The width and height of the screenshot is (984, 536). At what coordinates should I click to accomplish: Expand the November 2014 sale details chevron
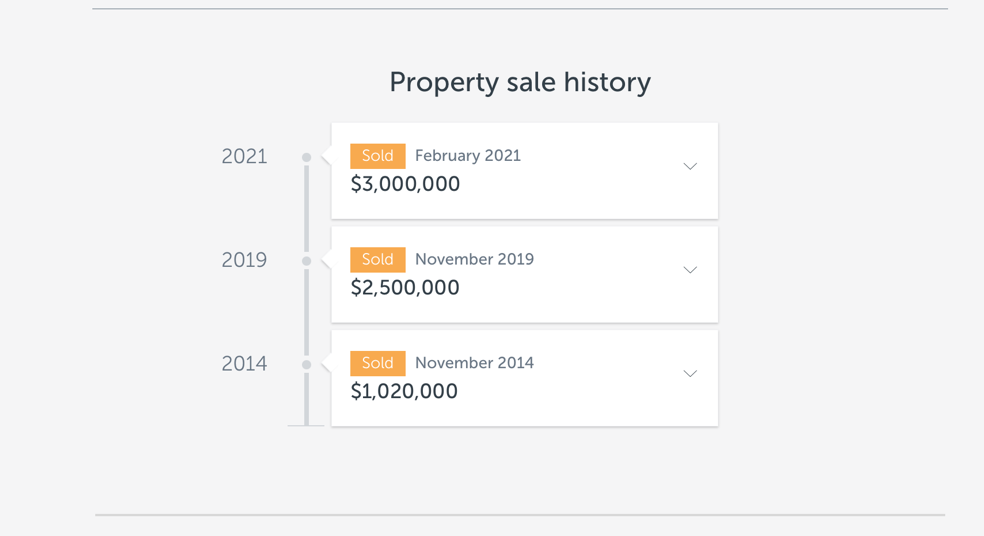[x=690, y=373]
